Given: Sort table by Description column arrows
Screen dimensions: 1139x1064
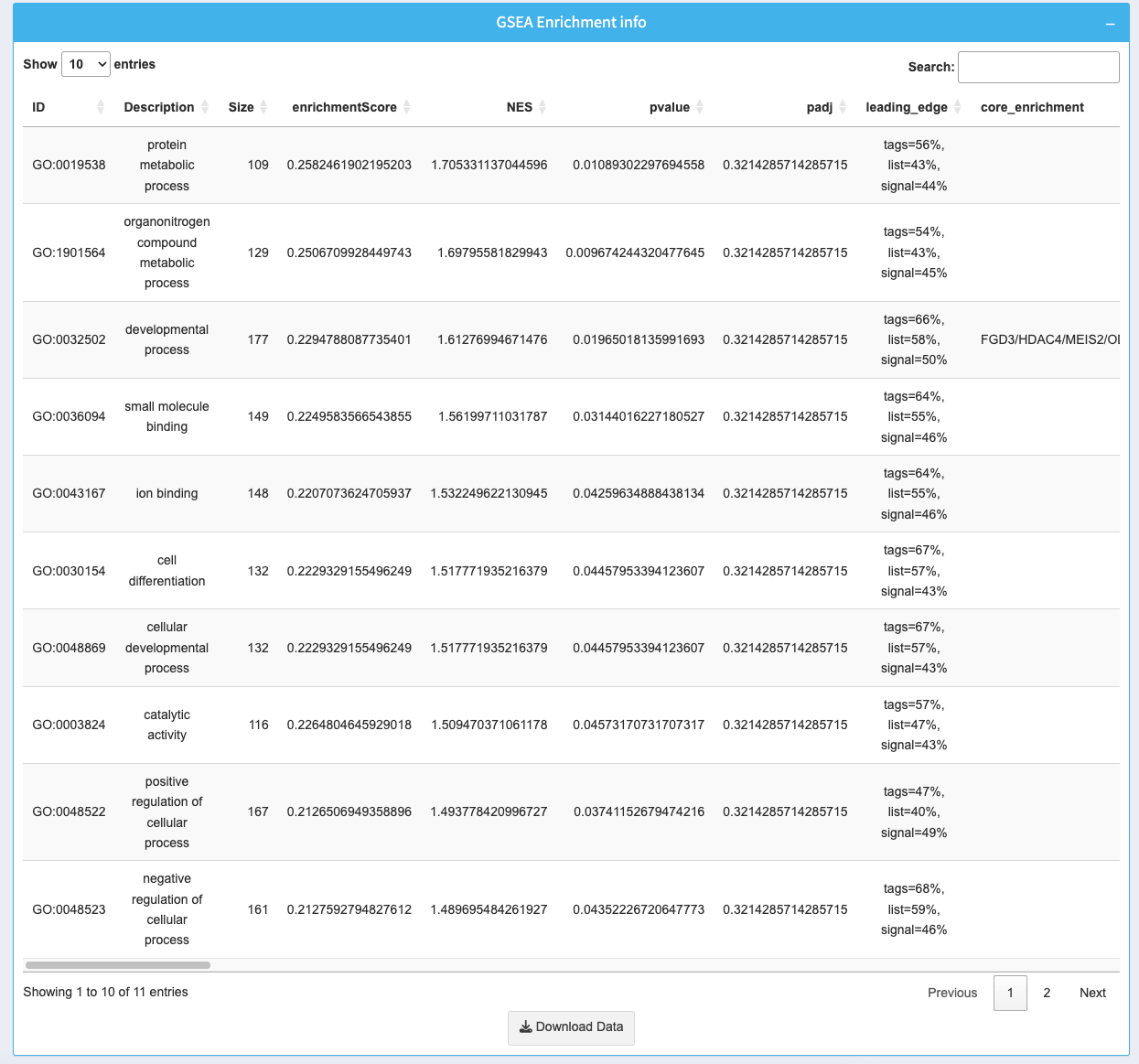Looking at the screenshot, I should pos(206,107).
